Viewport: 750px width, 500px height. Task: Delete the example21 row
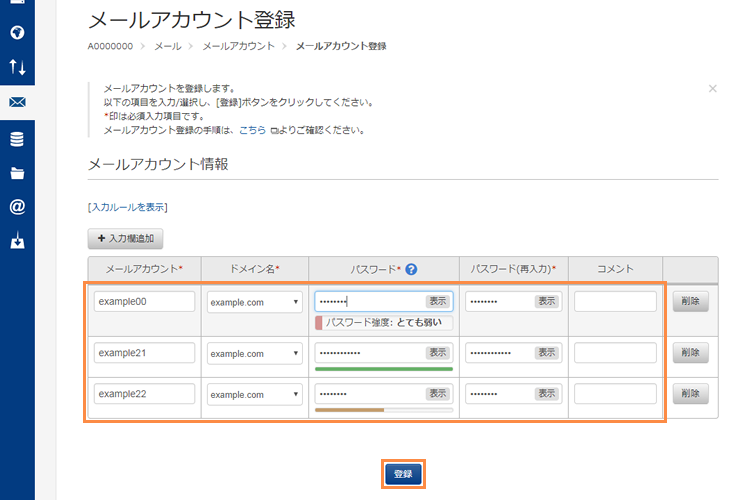[690, 353]
